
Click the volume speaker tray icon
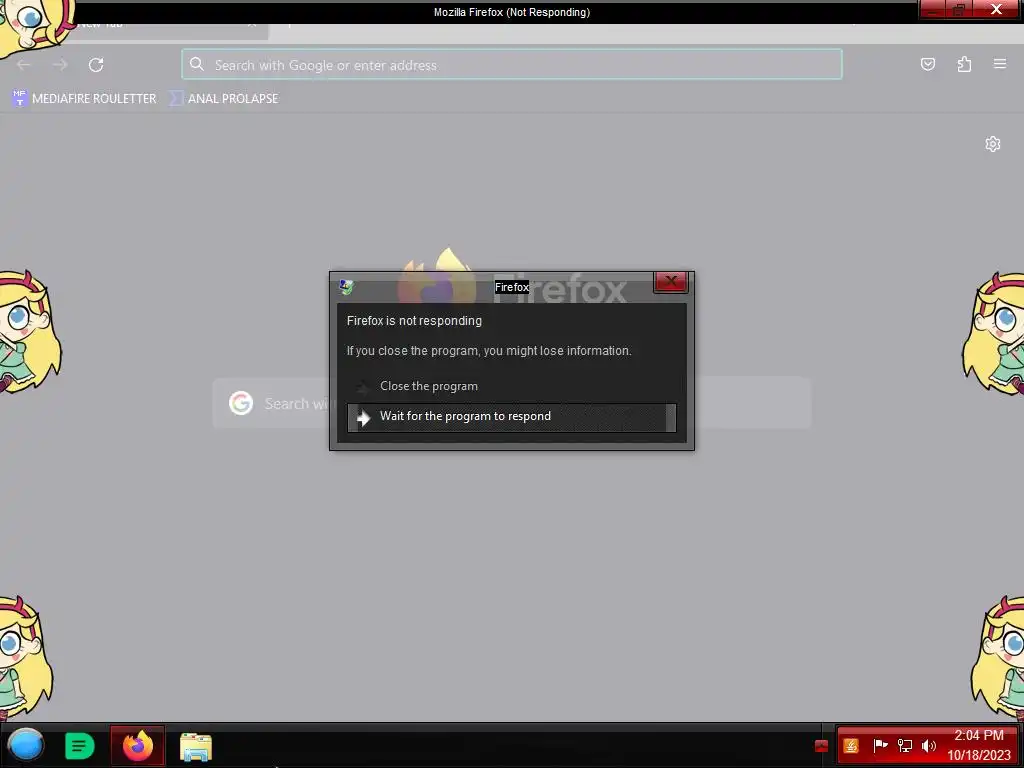coord(929,746)
